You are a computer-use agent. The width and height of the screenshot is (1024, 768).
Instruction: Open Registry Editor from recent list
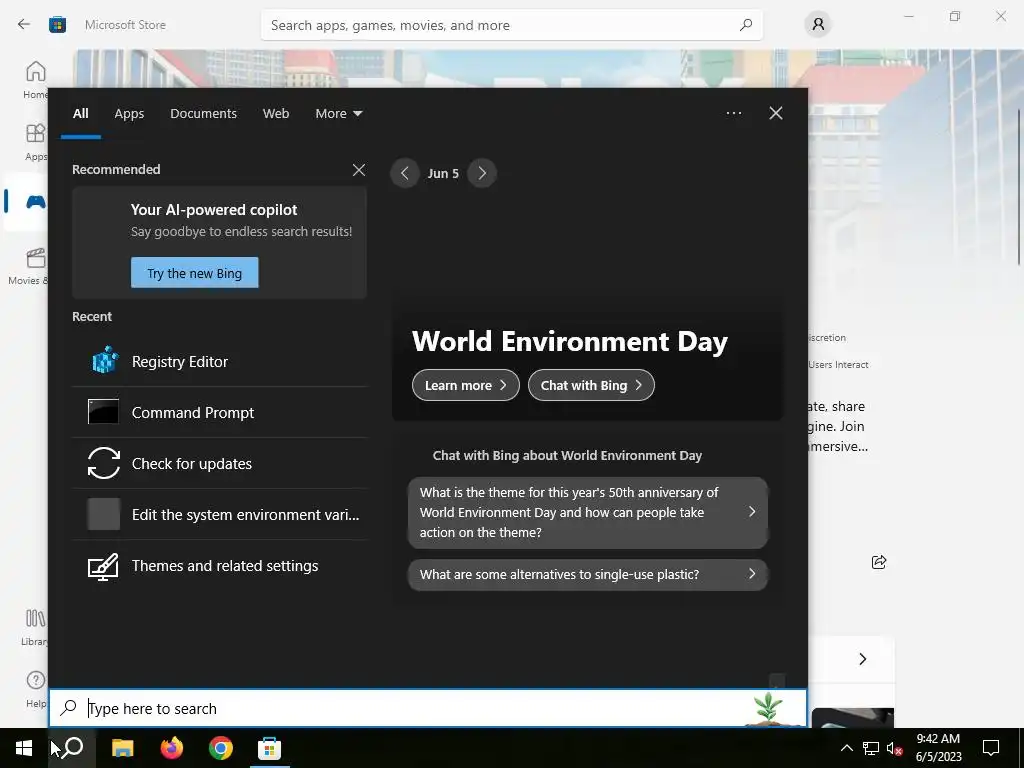click(x=220, y=361)
